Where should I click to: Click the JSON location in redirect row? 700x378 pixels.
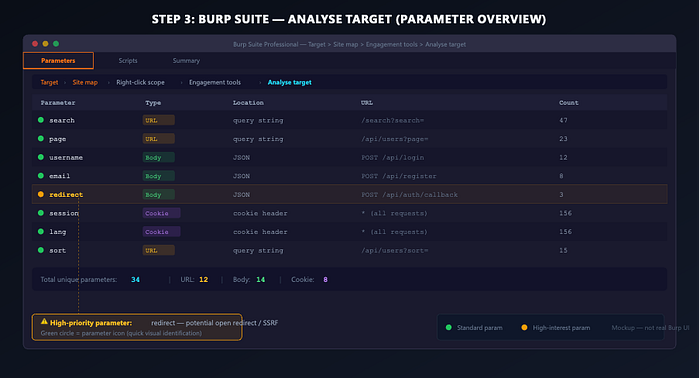[x=242, y=195]
